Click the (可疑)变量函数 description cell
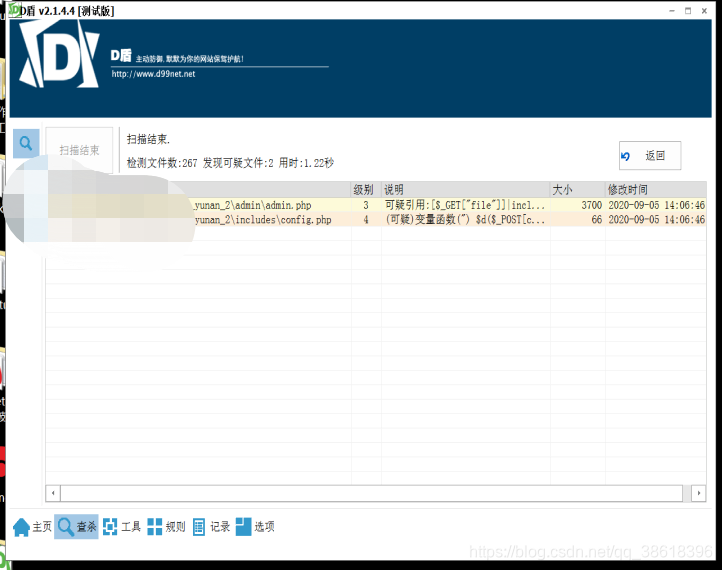Viewport: 722px width, 570px height. coord(465,220)
